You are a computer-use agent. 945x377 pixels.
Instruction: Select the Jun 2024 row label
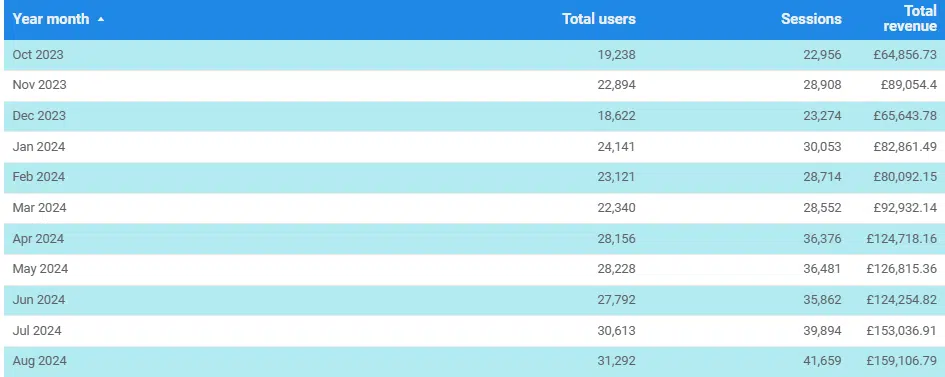pos(39,300)
